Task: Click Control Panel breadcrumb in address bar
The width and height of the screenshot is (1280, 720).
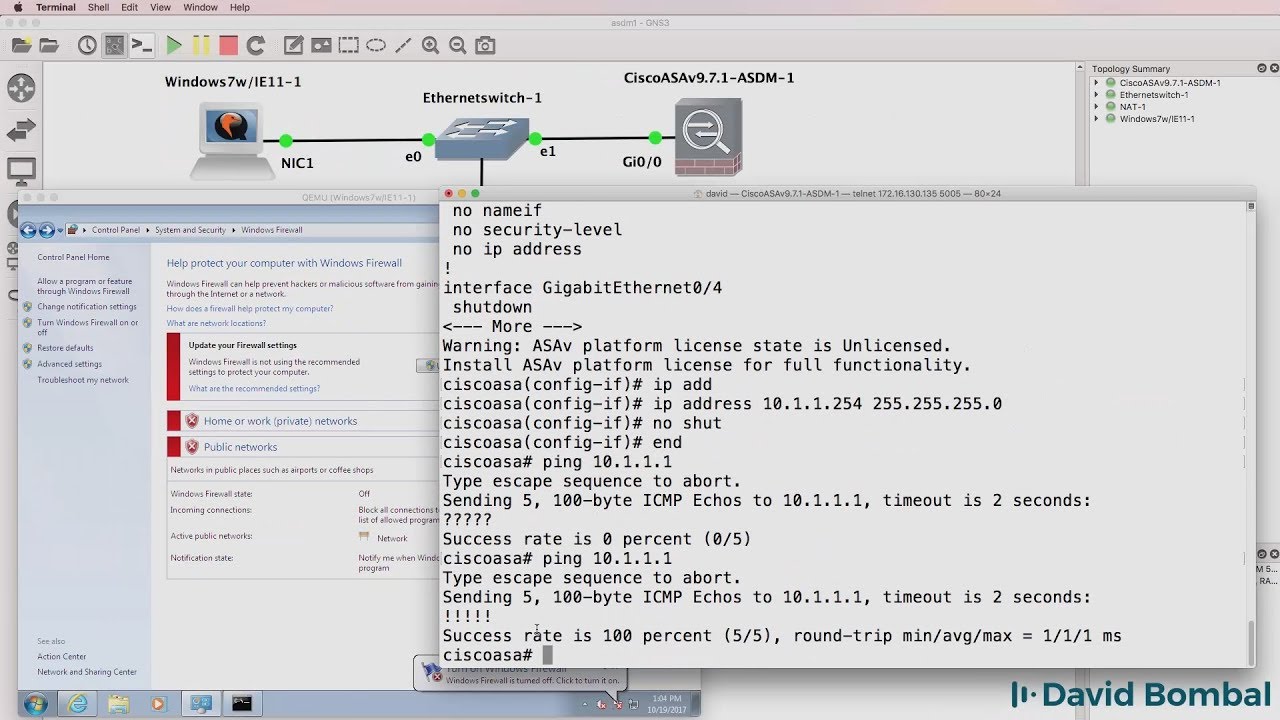Action: coord(116,230)
